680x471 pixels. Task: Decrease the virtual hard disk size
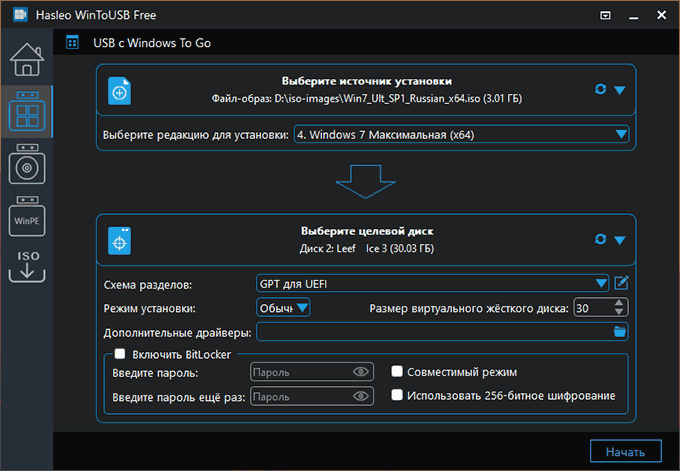(x=619, y=312)
